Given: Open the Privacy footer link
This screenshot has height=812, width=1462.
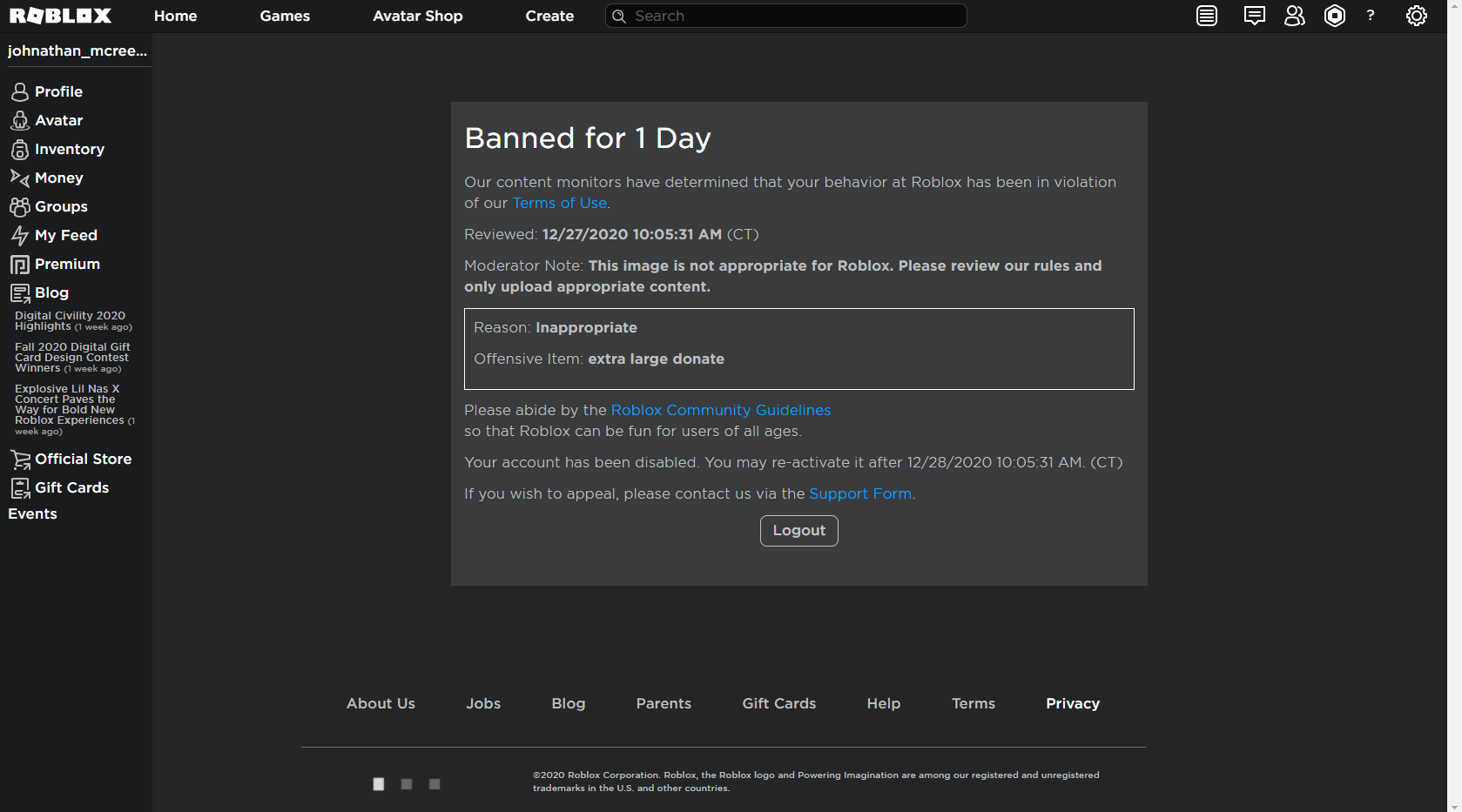Looking at the screenshot, I should pos(1073,703).
